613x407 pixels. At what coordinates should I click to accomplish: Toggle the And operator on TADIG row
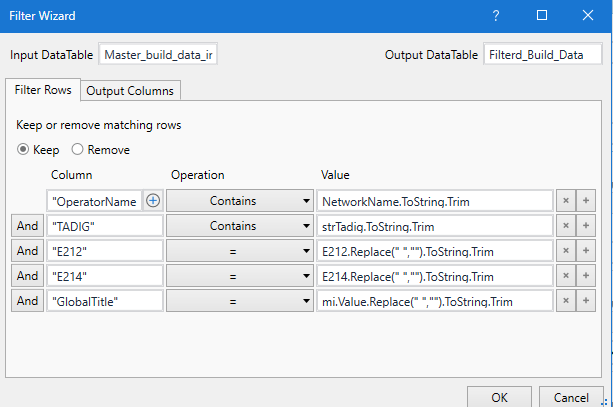26,225
